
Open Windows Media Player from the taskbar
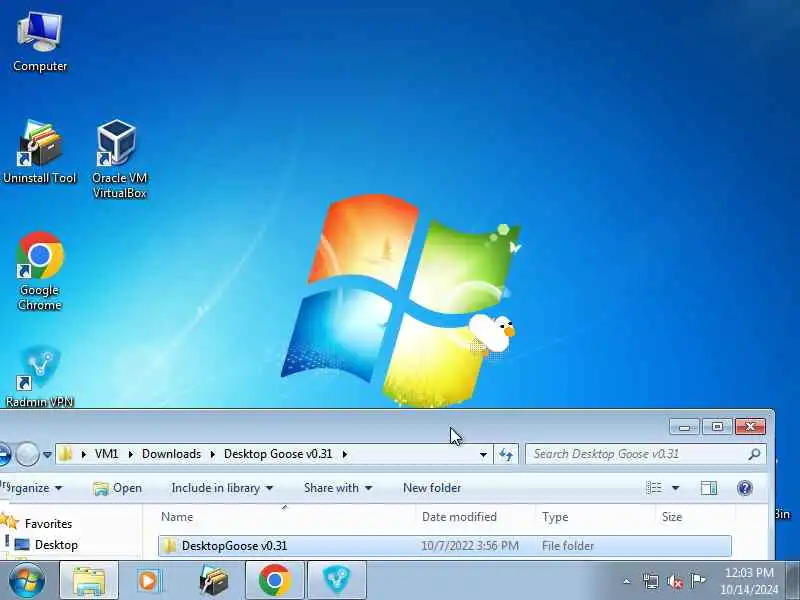pyautogui.click(x=149, y=580)
